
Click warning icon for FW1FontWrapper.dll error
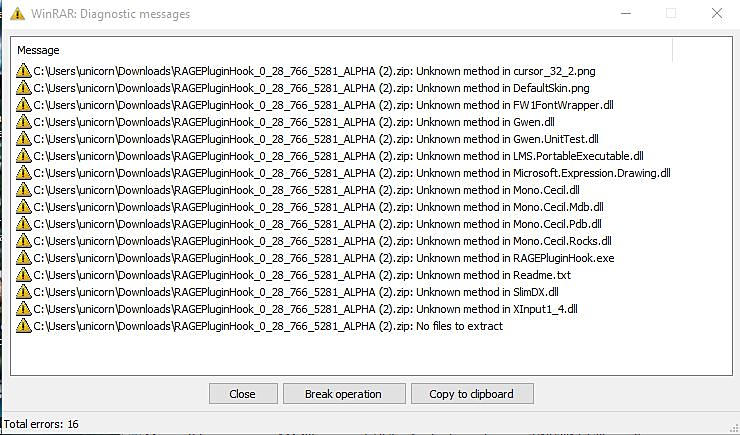coord(24,105)
